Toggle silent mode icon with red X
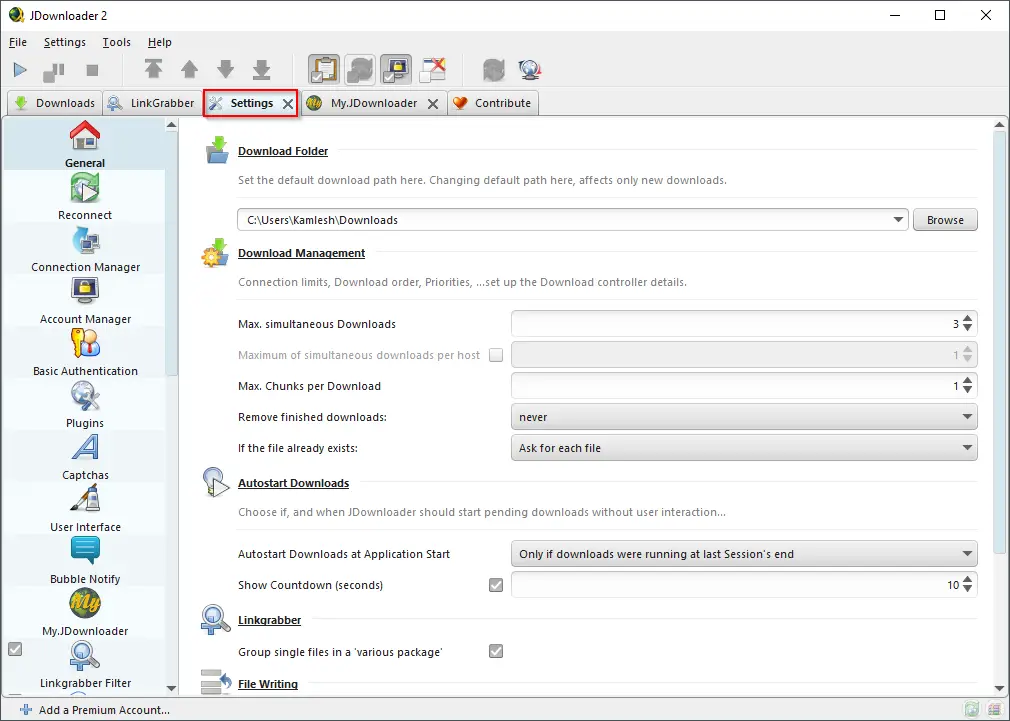1010x721 pixels. [432, 70]
